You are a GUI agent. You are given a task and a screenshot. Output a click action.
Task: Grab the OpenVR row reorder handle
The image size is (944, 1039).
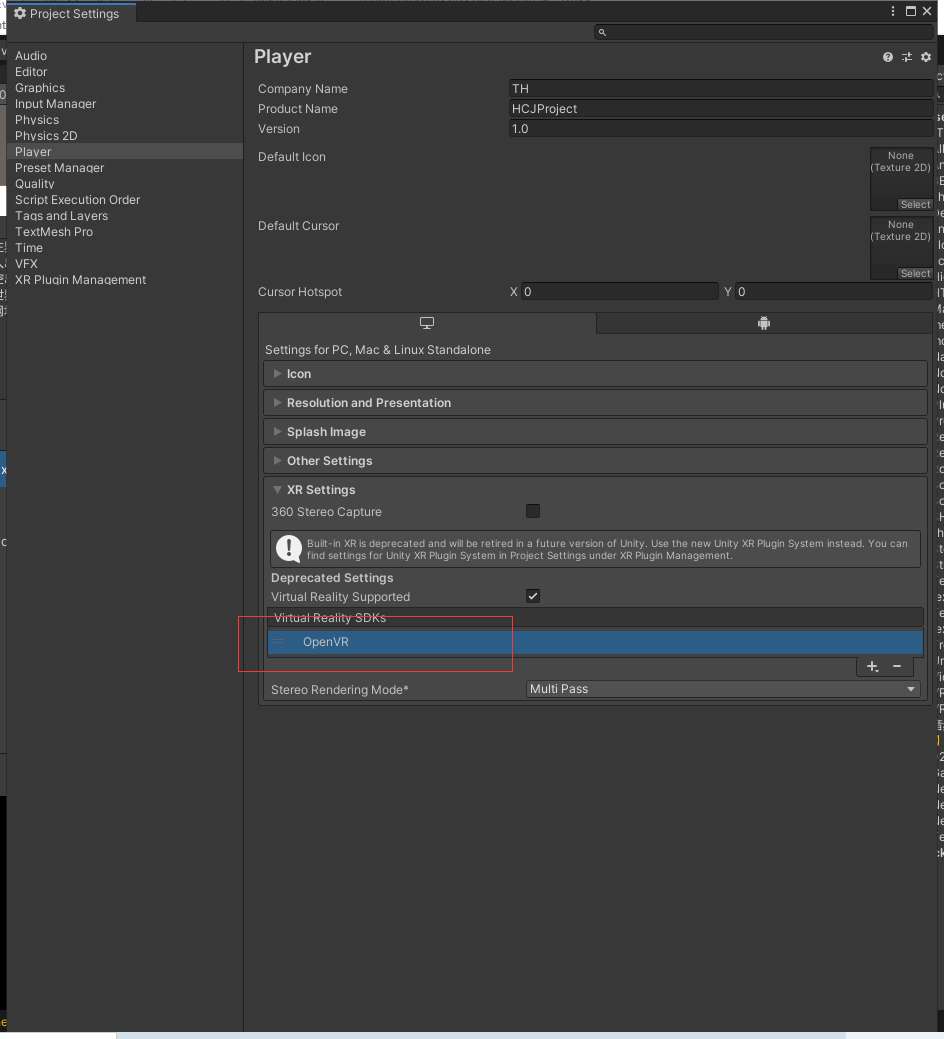coord(278,641)
